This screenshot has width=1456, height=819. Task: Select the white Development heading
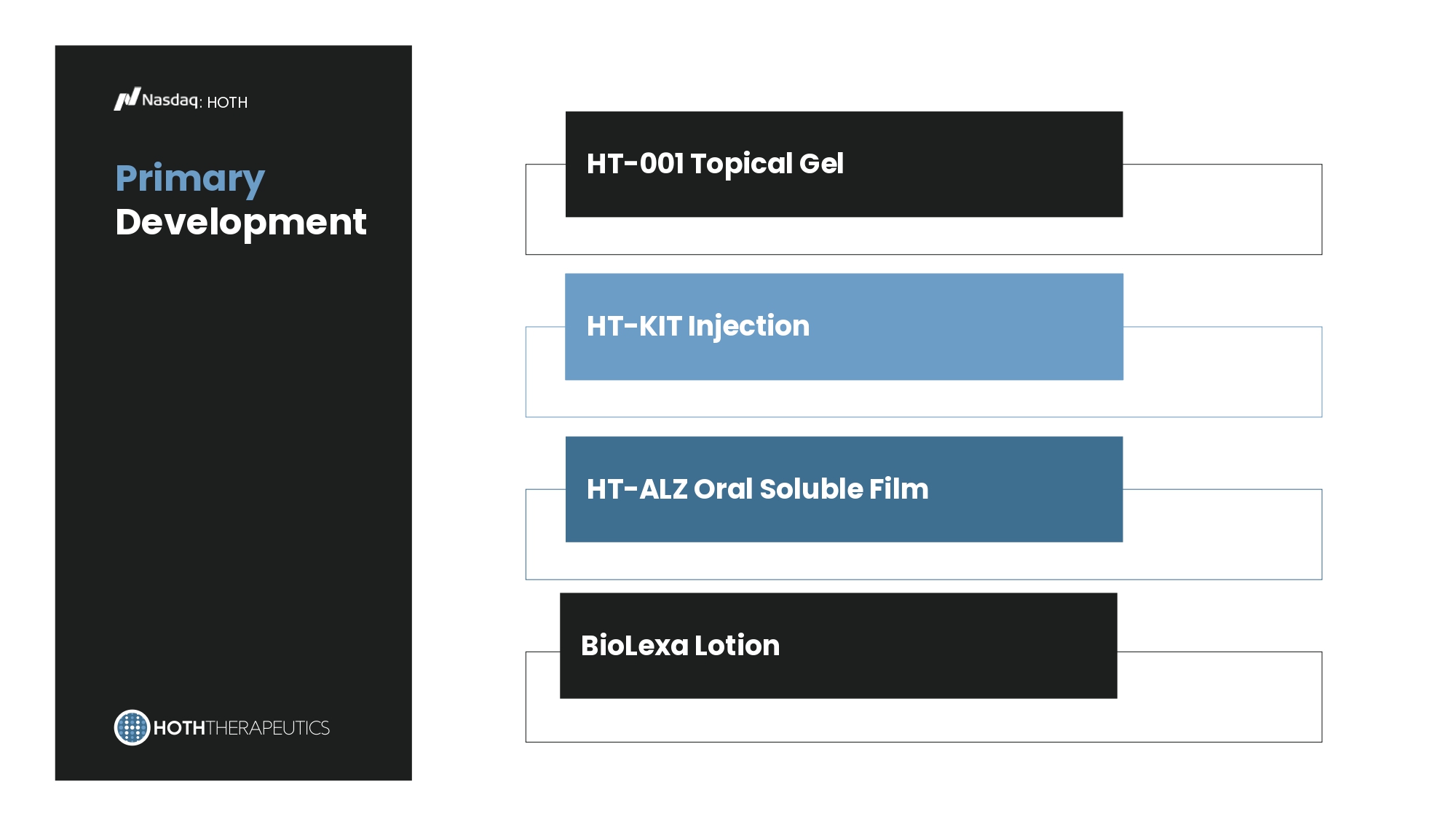pyautogui.click(x=240, y=222)
